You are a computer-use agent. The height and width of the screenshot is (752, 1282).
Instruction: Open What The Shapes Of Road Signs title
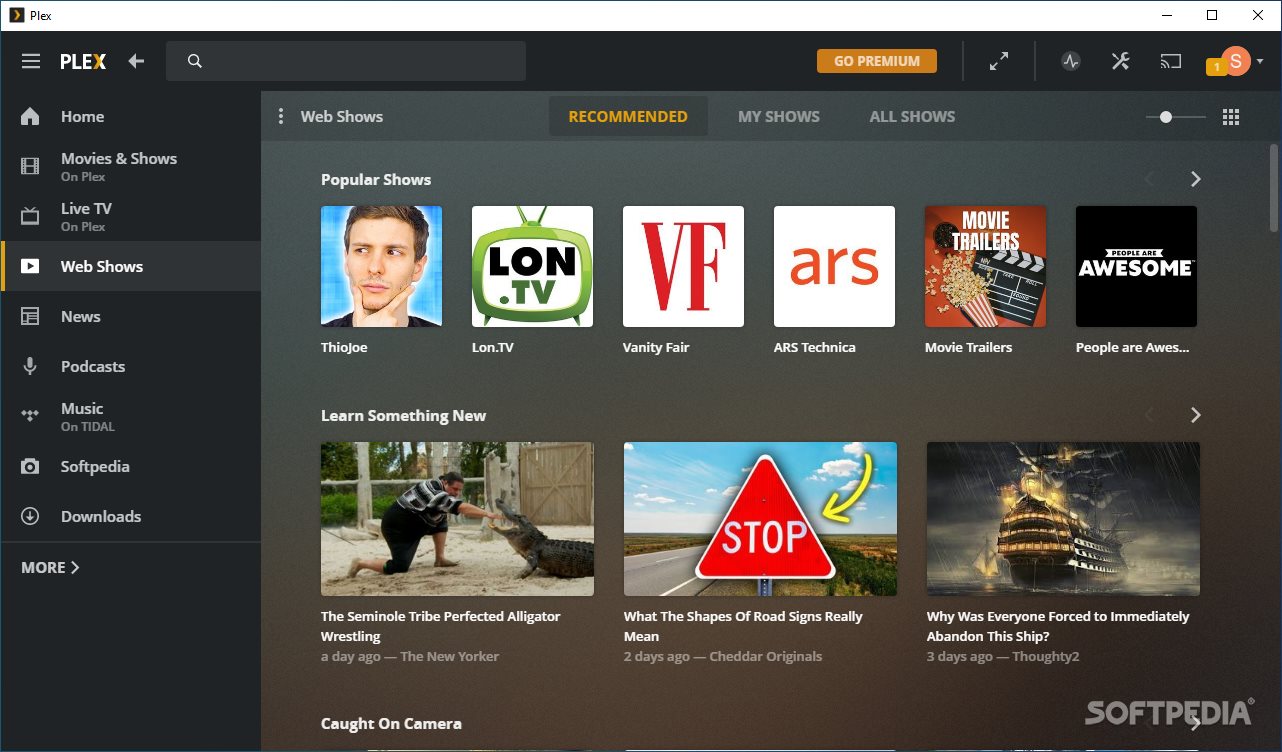[743, 626]
